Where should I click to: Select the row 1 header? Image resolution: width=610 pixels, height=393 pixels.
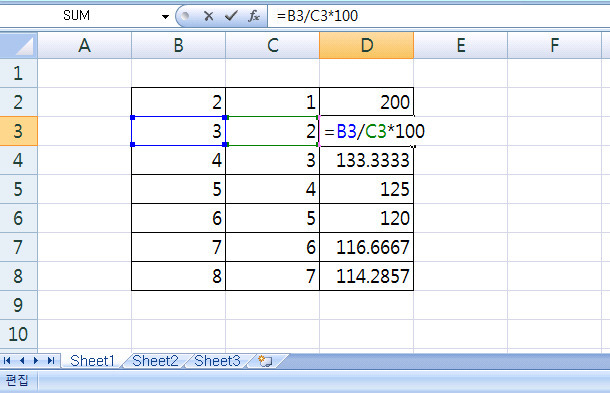pos(18,73)
